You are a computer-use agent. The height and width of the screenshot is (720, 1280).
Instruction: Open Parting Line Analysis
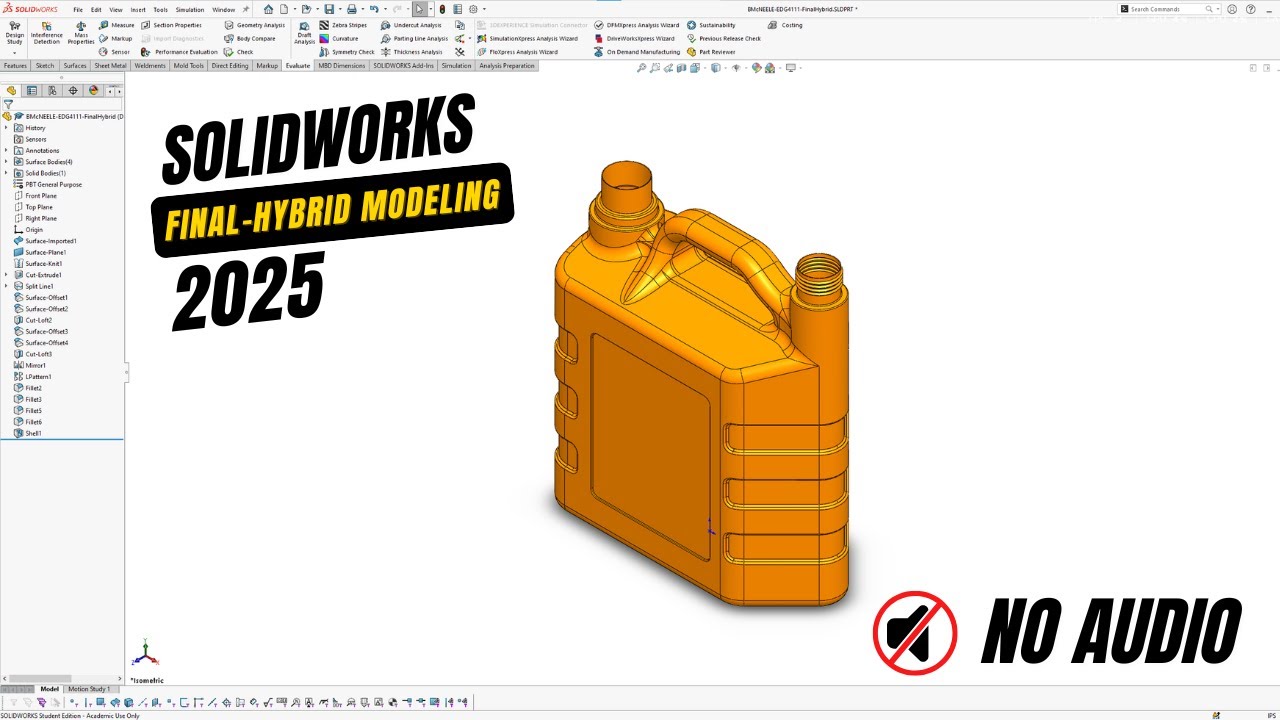click(x=414, y=38)
